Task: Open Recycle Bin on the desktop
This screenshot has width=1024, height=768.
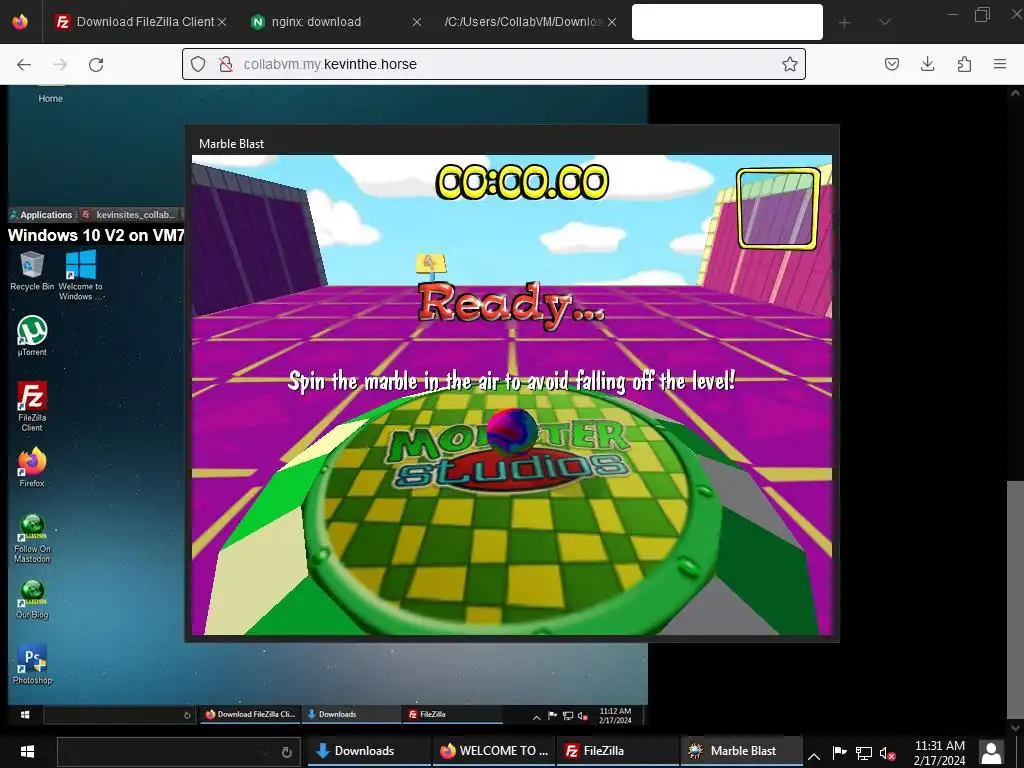Action: (32, 271)
